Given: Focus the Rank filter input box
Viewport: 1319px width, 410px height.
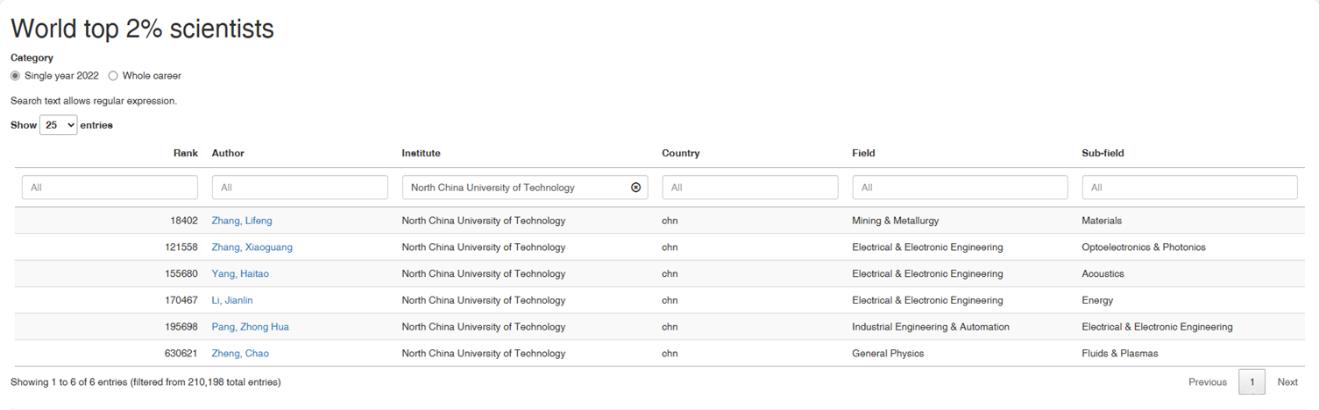Looking at the screenshot, I should (96, 187).
